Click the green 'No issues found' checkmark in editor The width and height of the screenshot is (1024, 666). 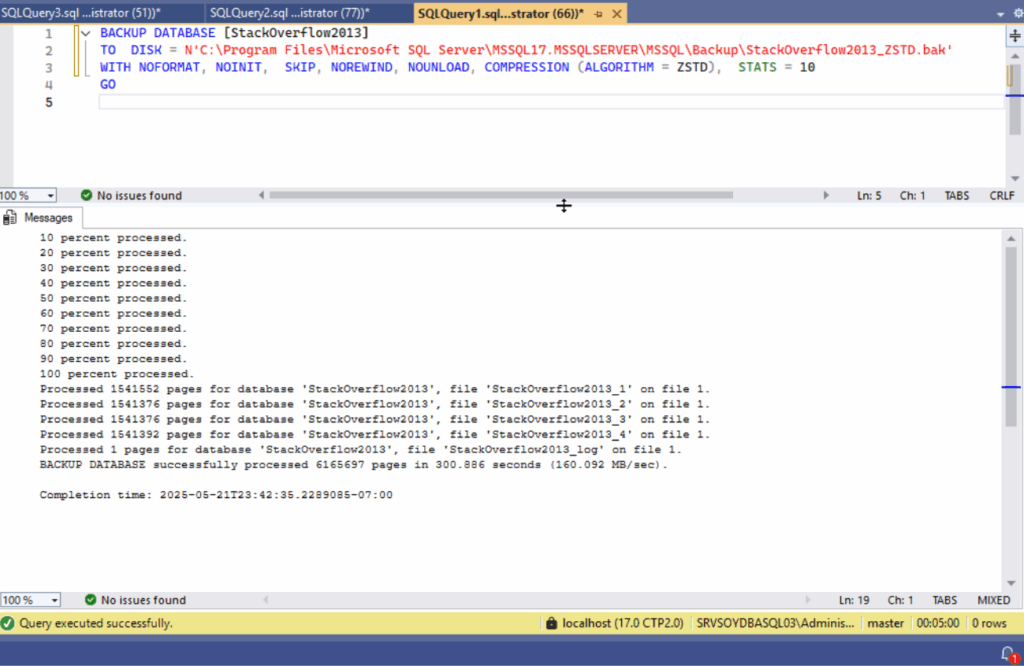(x=87, y=196)
